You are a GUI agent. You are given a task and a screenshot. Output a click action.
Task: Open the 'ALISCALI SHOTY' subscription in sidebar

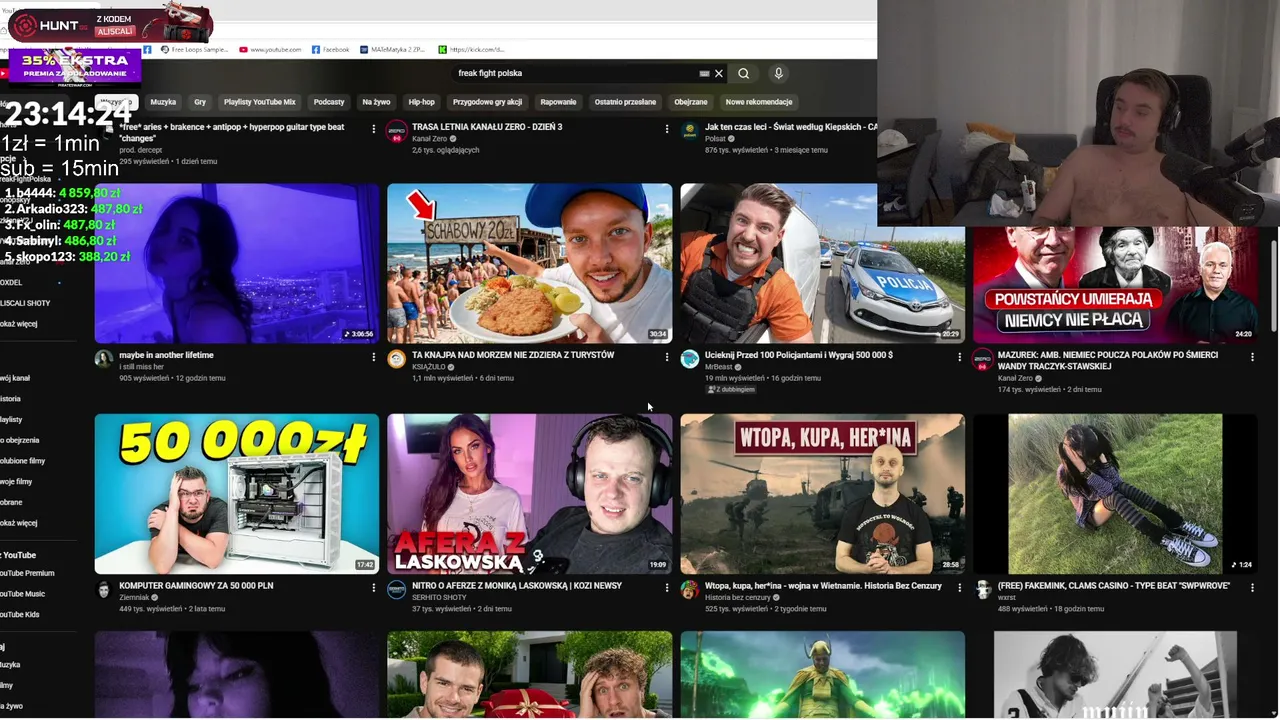pos(25,303)
